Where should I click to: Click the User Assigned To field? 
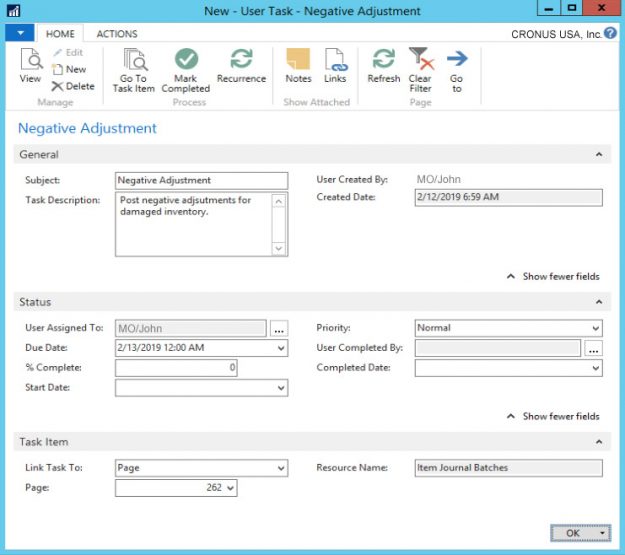point(191,329)
